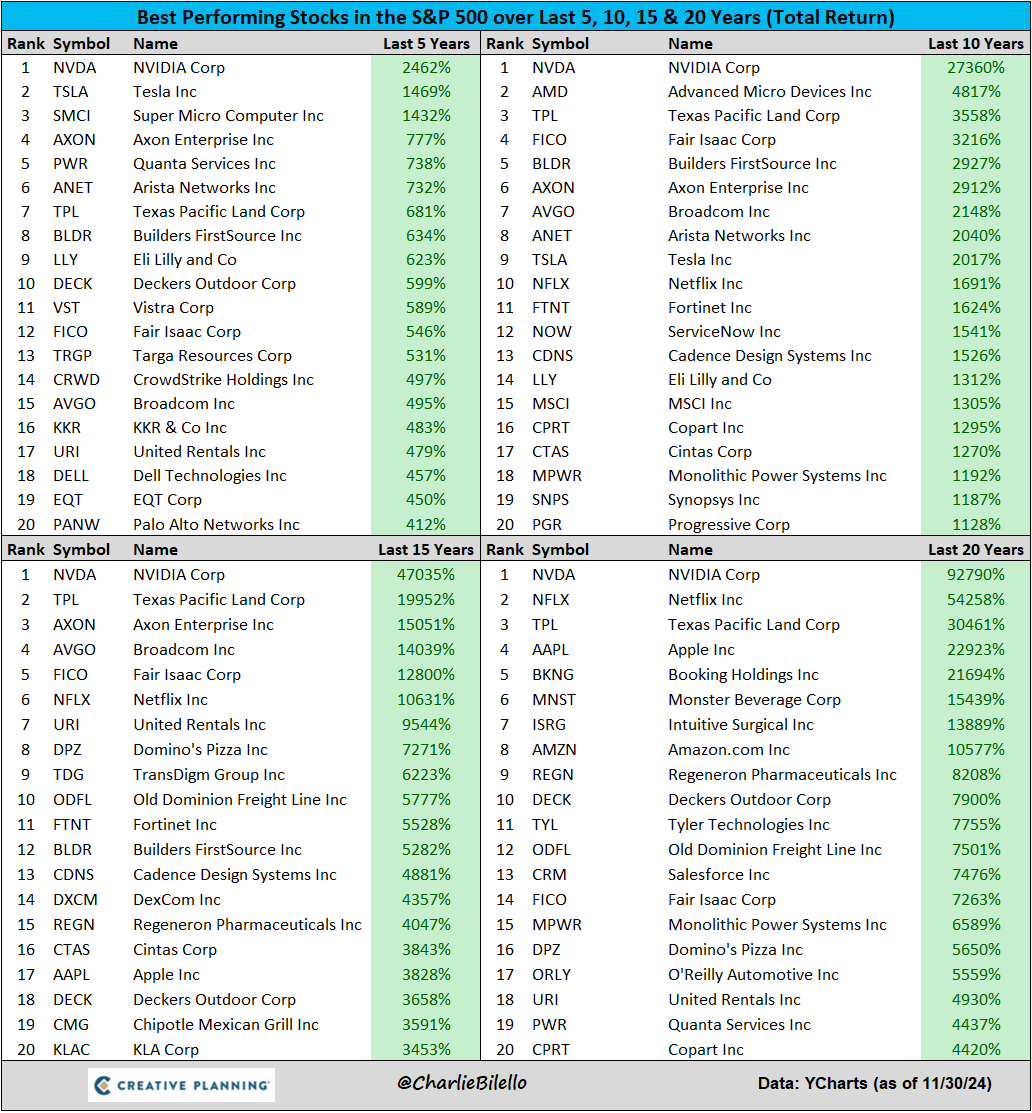Click the Last 20 Years column header
The height and width of the screenshot is (1113, 1032).
coord(976,550)
